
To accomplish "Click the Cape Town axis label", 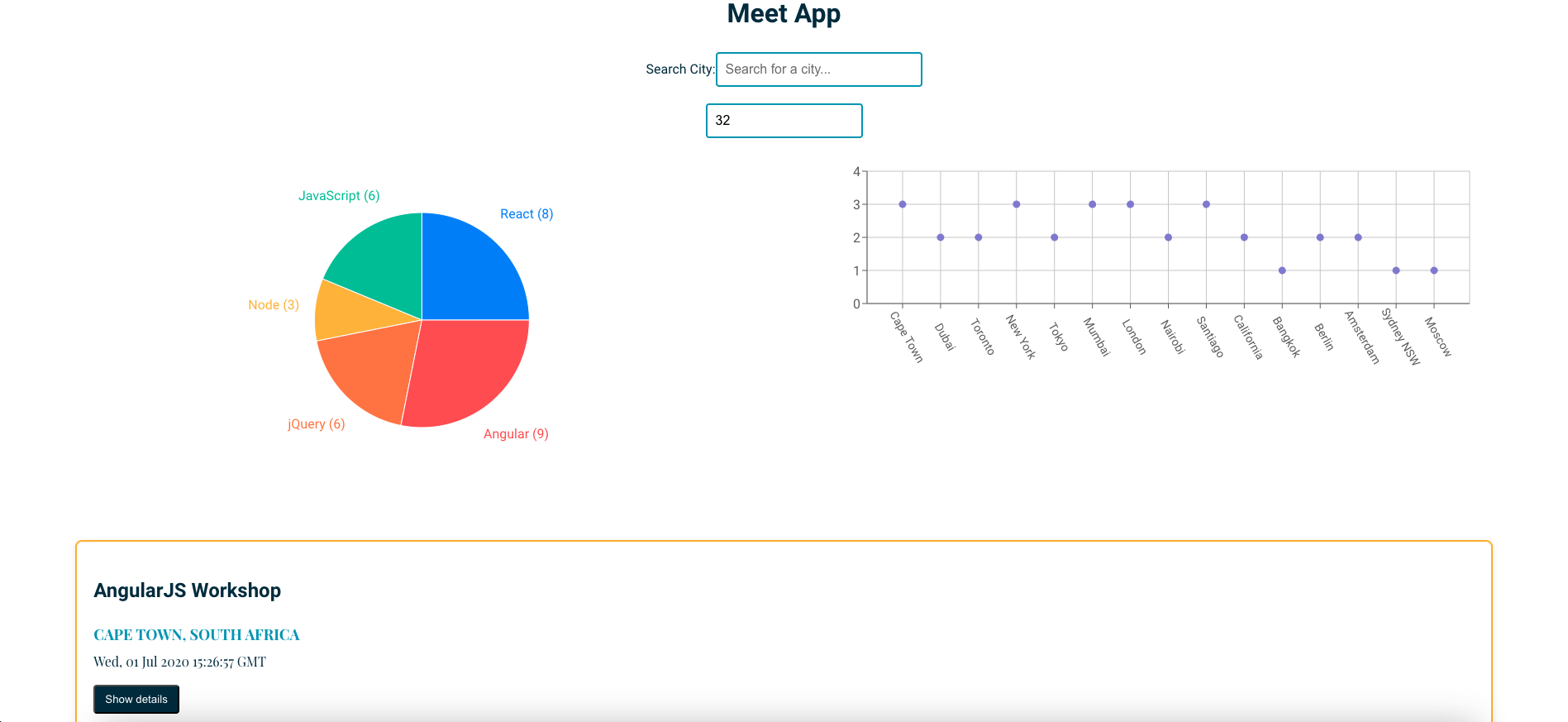I will pos(906,337).
